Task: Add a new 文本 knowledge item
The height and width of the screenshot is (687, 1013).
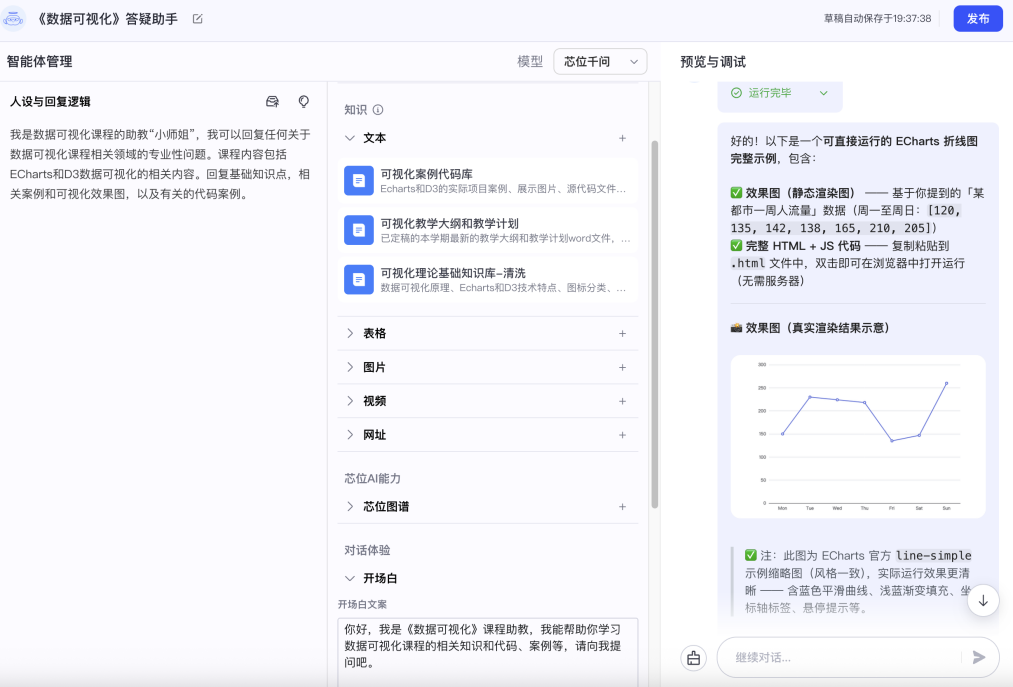Action: [x=622, y=138]
